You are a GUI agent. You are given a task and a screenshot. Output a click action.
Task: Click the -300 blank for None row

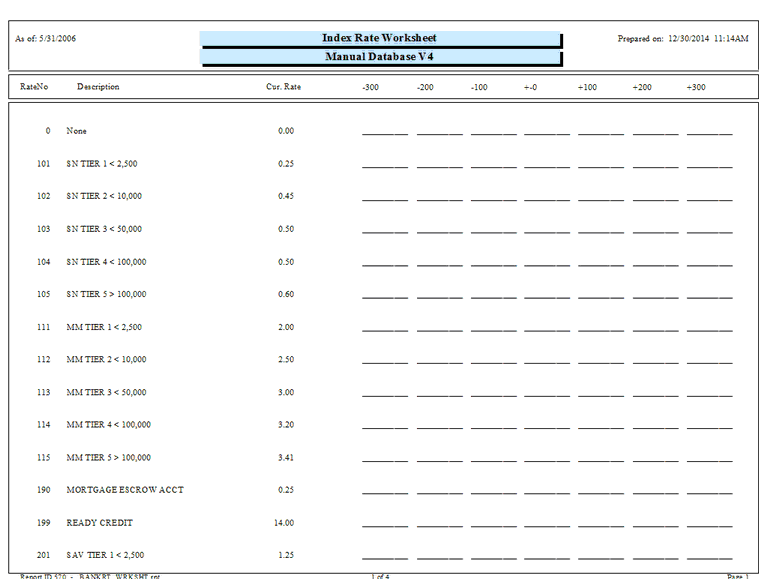pos(384,132)
